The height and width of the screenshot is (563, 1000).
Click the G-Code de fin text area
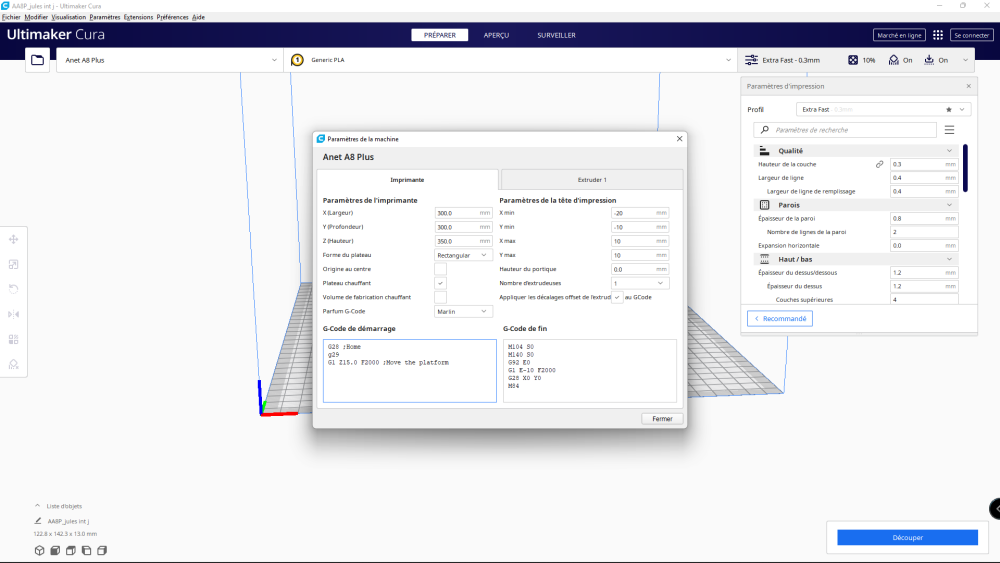coord(590,371)
